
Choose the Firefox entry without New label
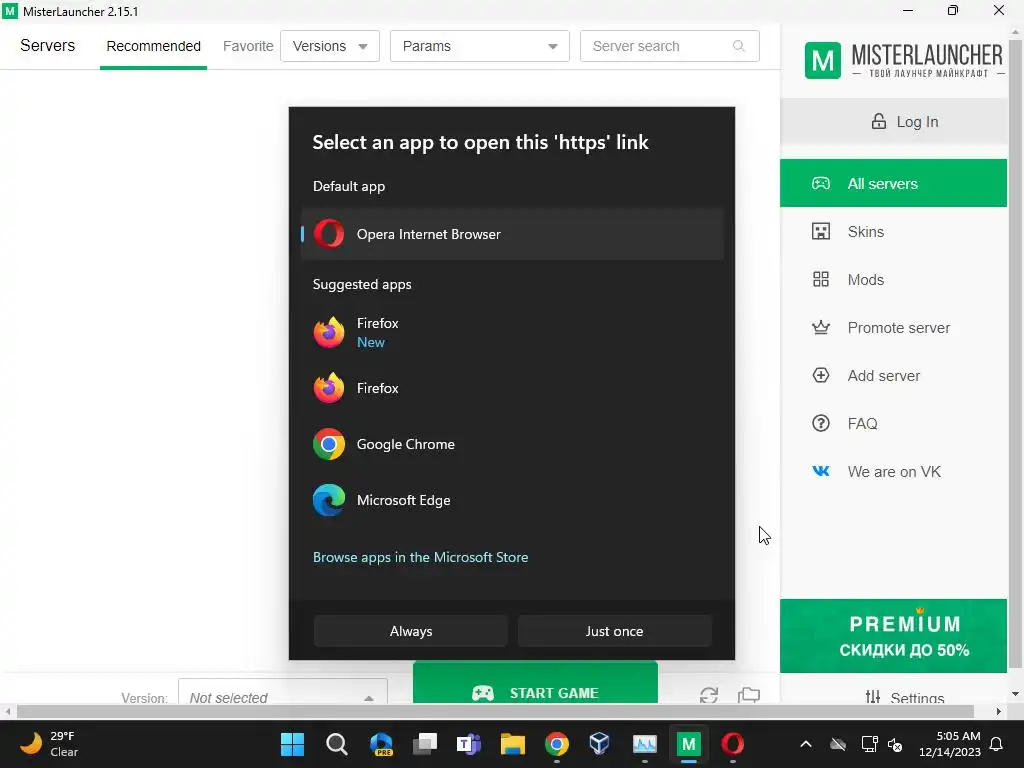(x=512, y=388)
